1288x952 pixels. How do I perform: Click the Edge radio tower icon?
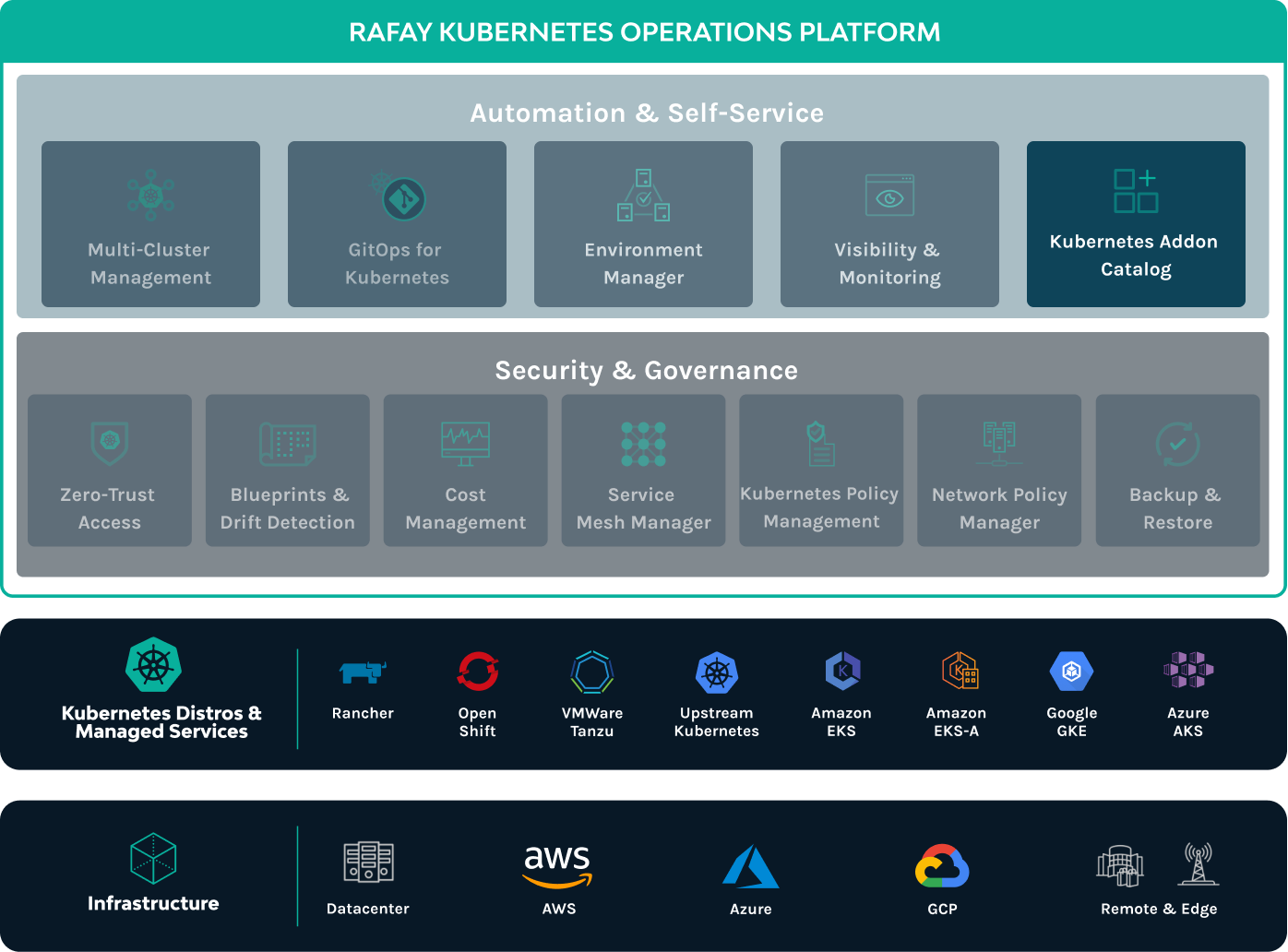pos(1198,863)
